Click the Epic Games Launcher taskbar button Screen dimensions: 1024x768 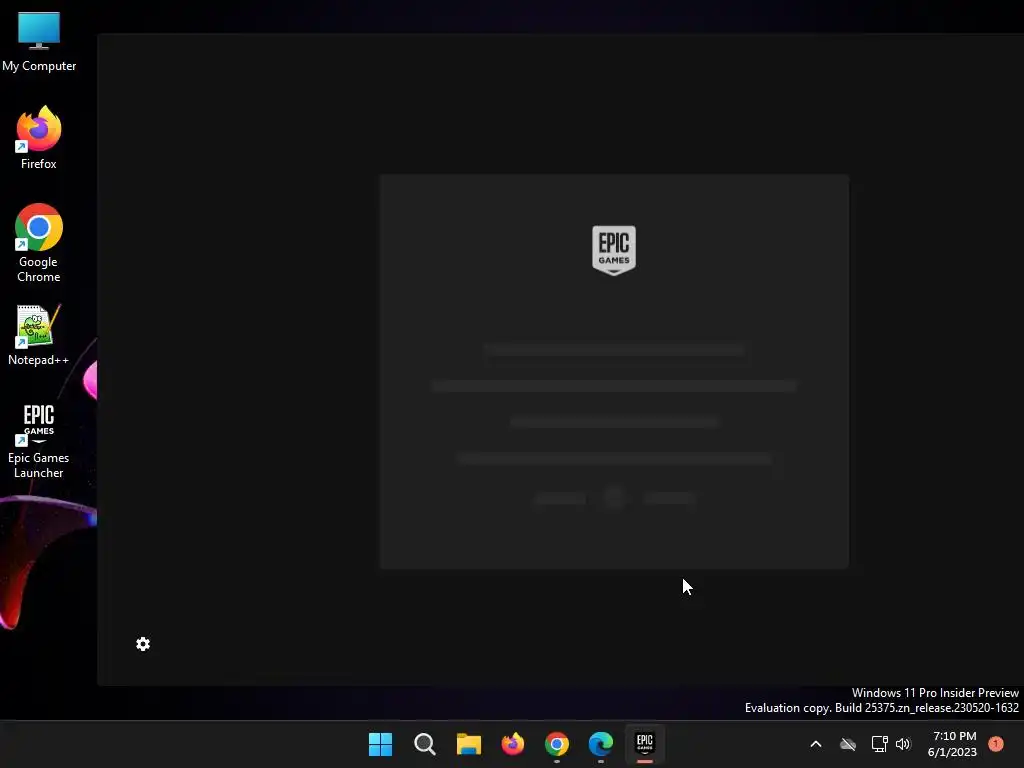click(645, 744)
